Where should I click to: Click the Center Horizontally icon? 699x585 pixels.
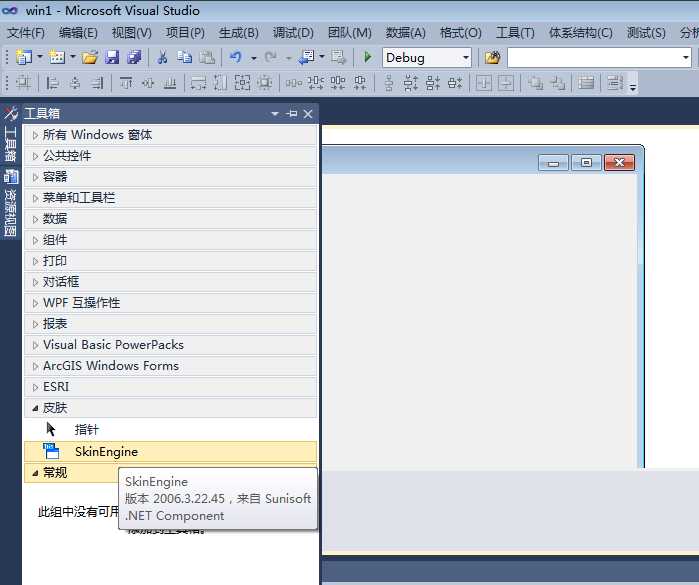pyautogui.click(x=484, y=83)
